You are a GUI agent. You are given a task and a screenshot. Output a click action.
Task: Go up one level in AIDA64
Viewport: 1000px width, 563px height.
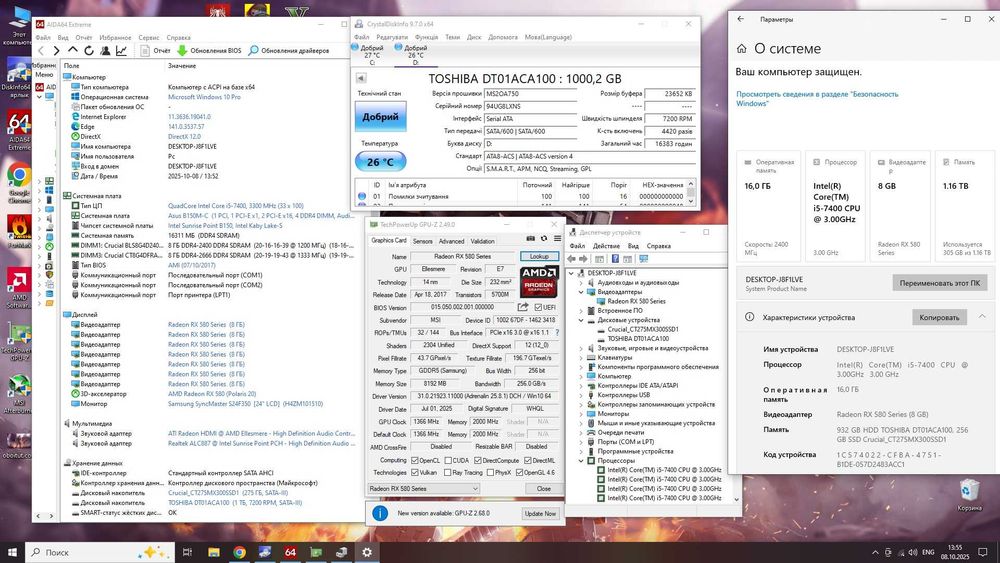point(73,50)
